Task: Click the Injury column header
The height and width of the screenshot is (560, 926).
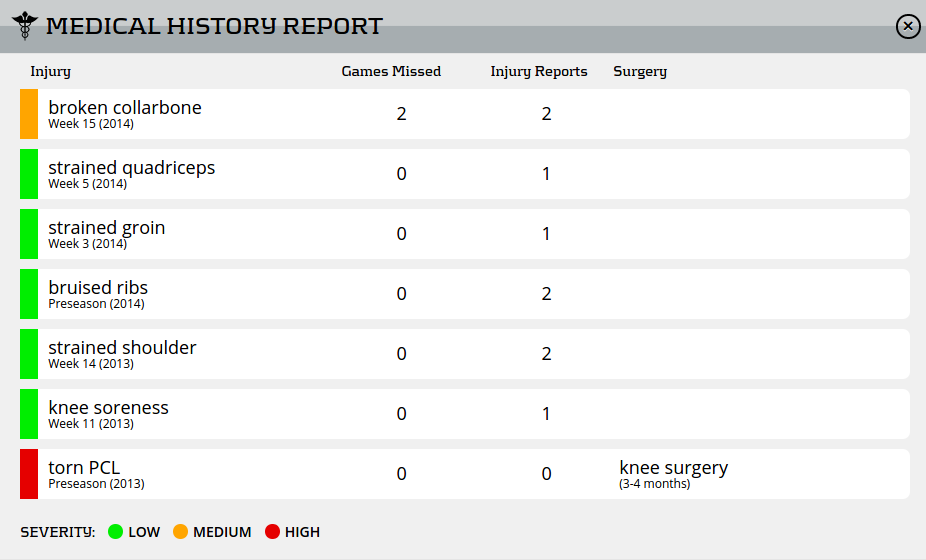Action: (51, 72)
